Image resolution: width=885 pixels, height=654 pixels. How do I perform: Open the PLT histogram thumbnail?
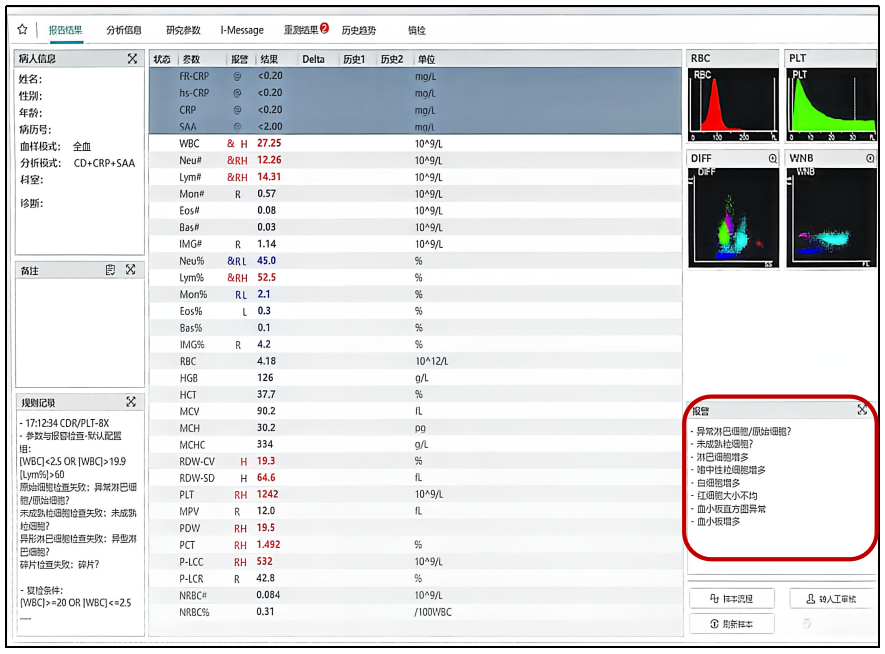(831, 104)
